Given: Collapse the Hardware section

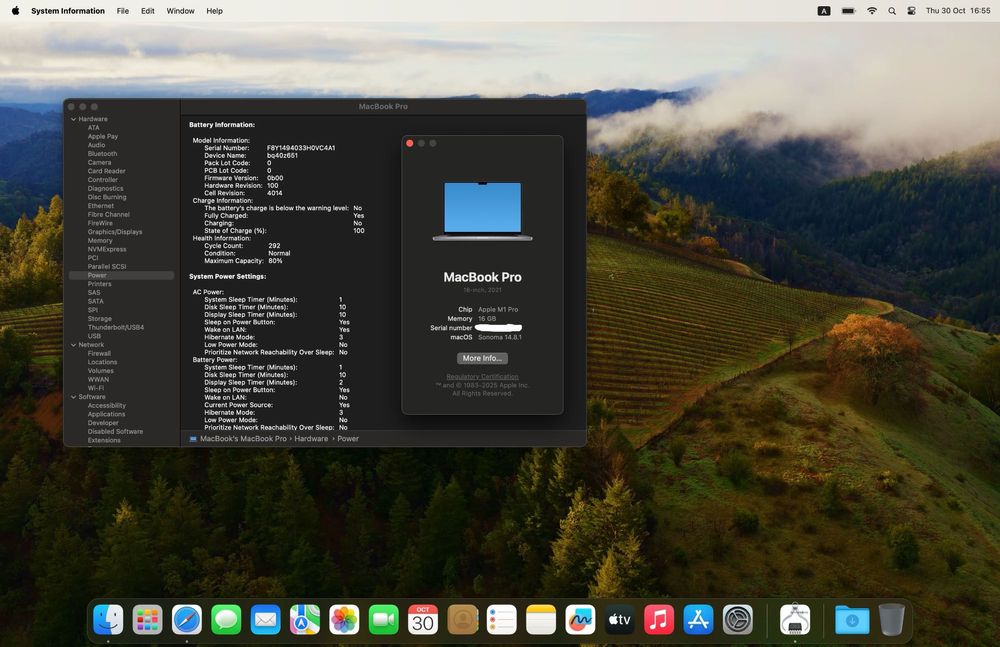Looking at the screenshot, I should 73,119.
